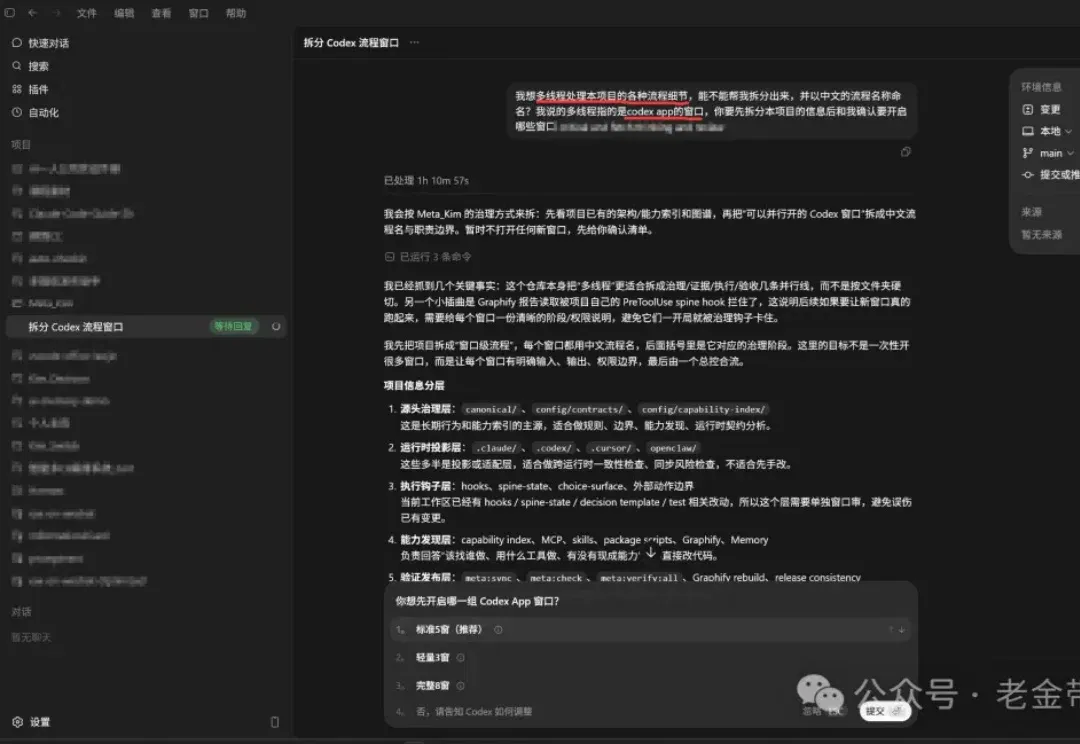Click the 提交或推送 commit action
Screen dimensions: 1080x744
pyautogui.click(x=1050, y=175)
